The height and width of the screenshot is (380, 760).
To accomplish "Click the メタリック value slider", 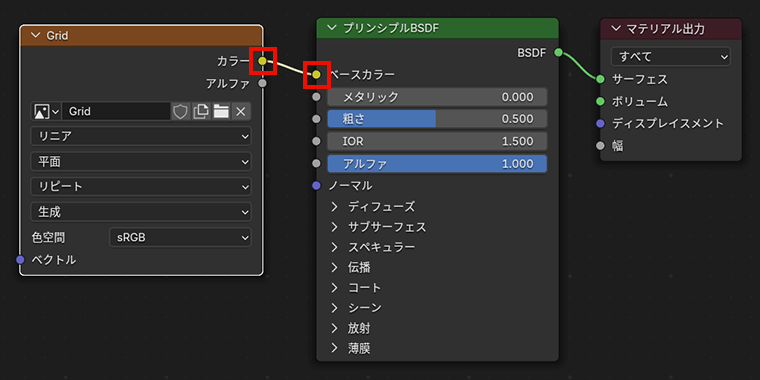I will (x=437, y=97).
